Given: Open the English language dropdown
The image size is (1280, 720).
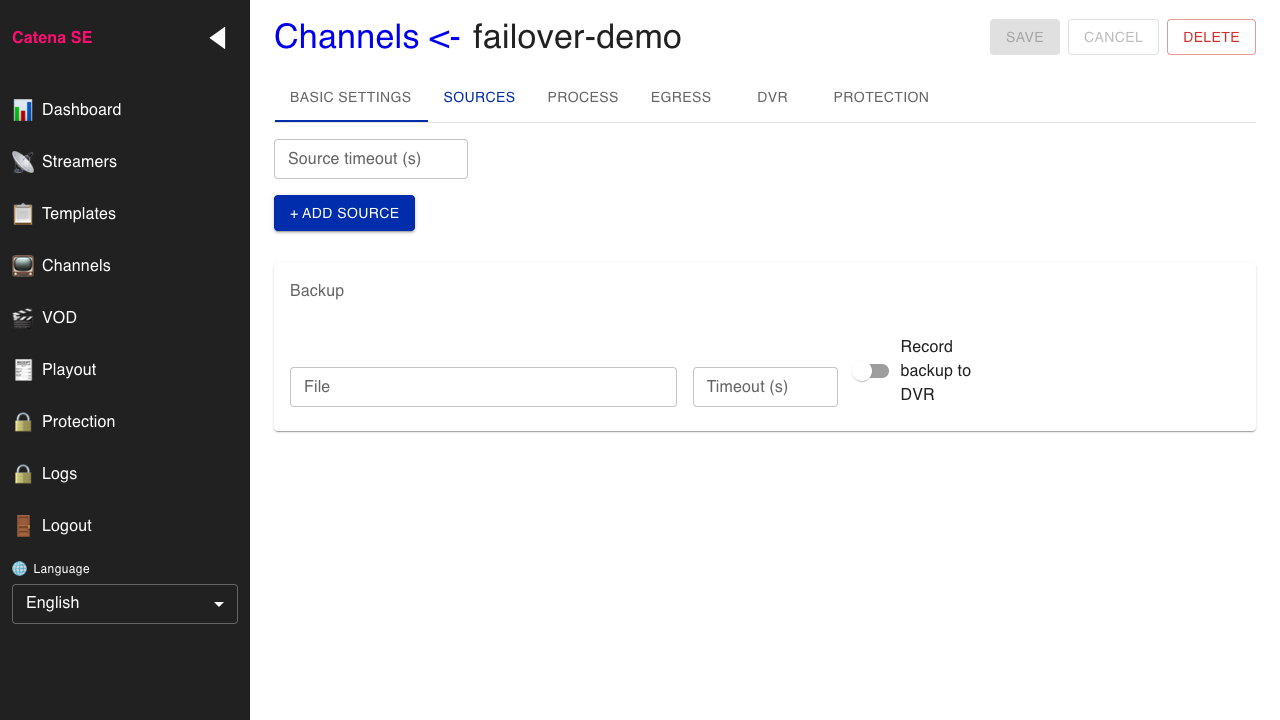Looking at the screenshot, I should tap(124, 603).
